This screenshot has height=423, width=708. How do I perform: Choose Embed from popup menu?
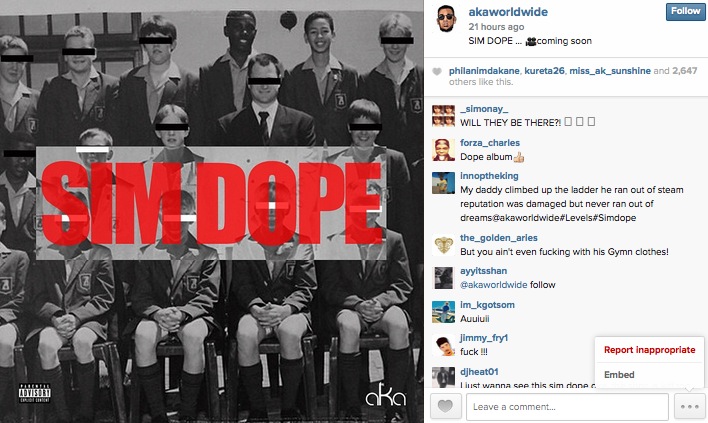(x=619, y=375)
